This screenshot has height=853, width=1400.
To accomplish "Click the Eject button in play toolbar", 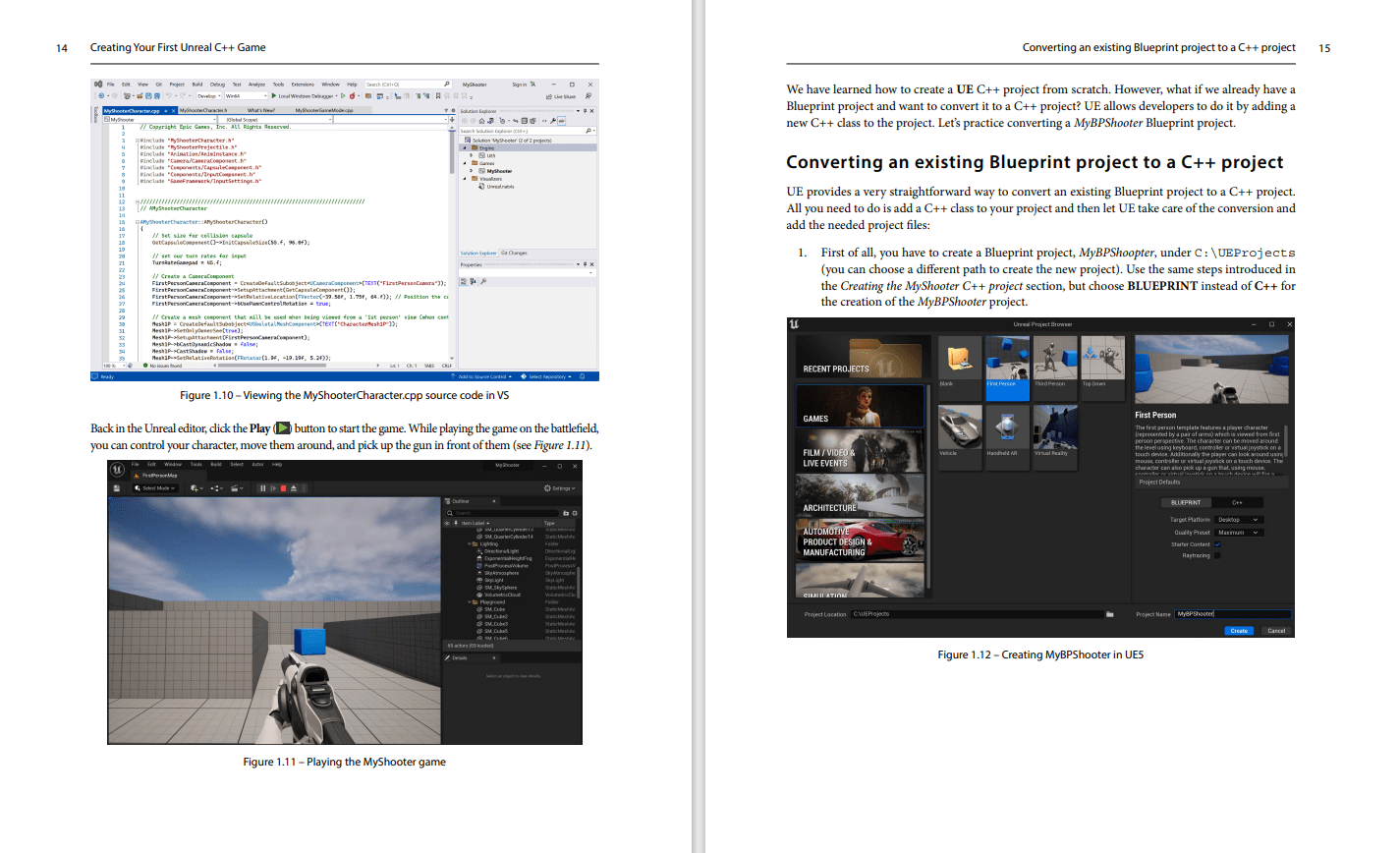I will tap(294, 488).
